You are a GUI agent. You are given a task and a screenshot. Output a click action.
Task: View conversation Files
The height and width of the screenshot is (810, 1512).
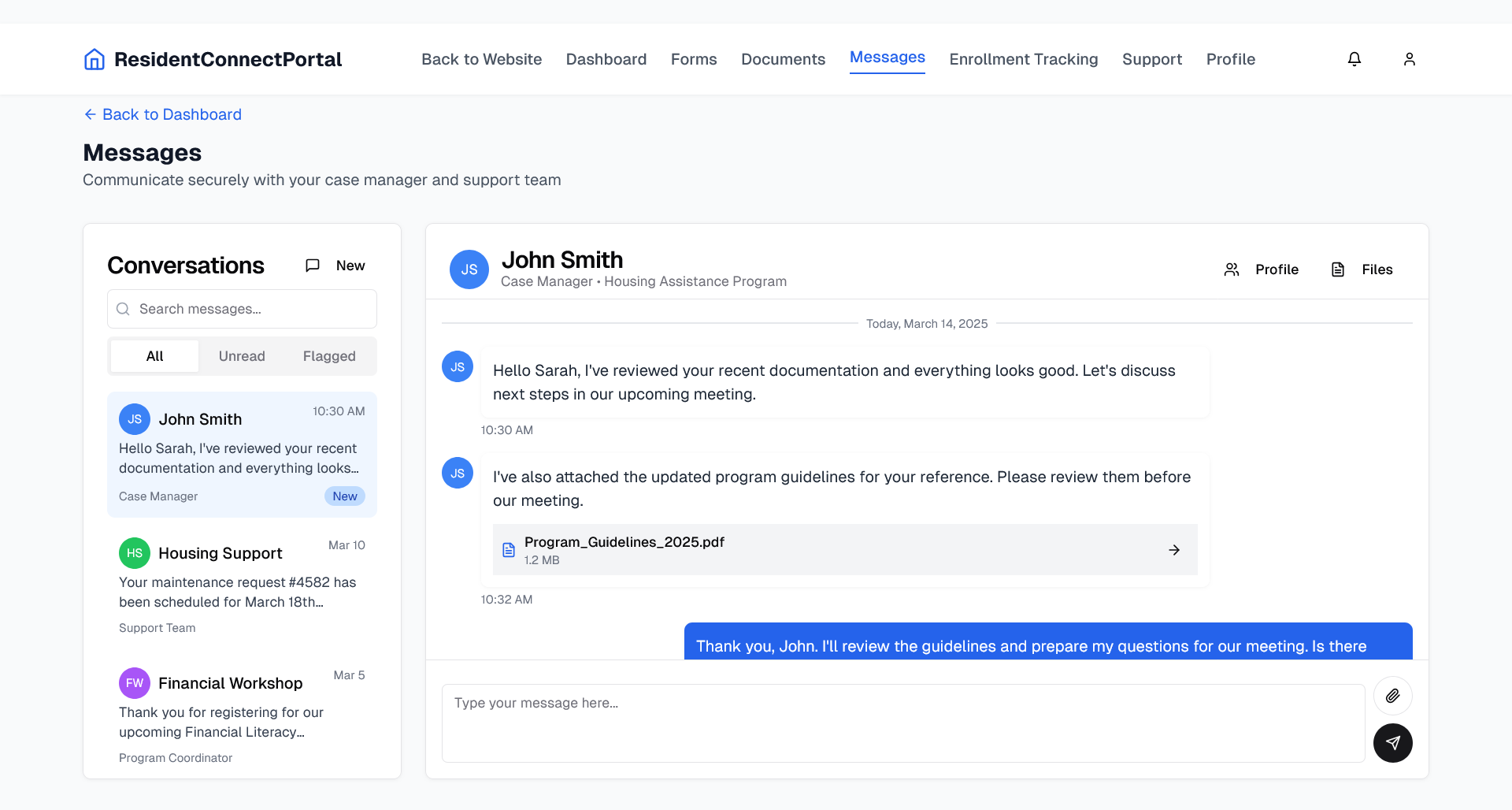coord(1362,269)
